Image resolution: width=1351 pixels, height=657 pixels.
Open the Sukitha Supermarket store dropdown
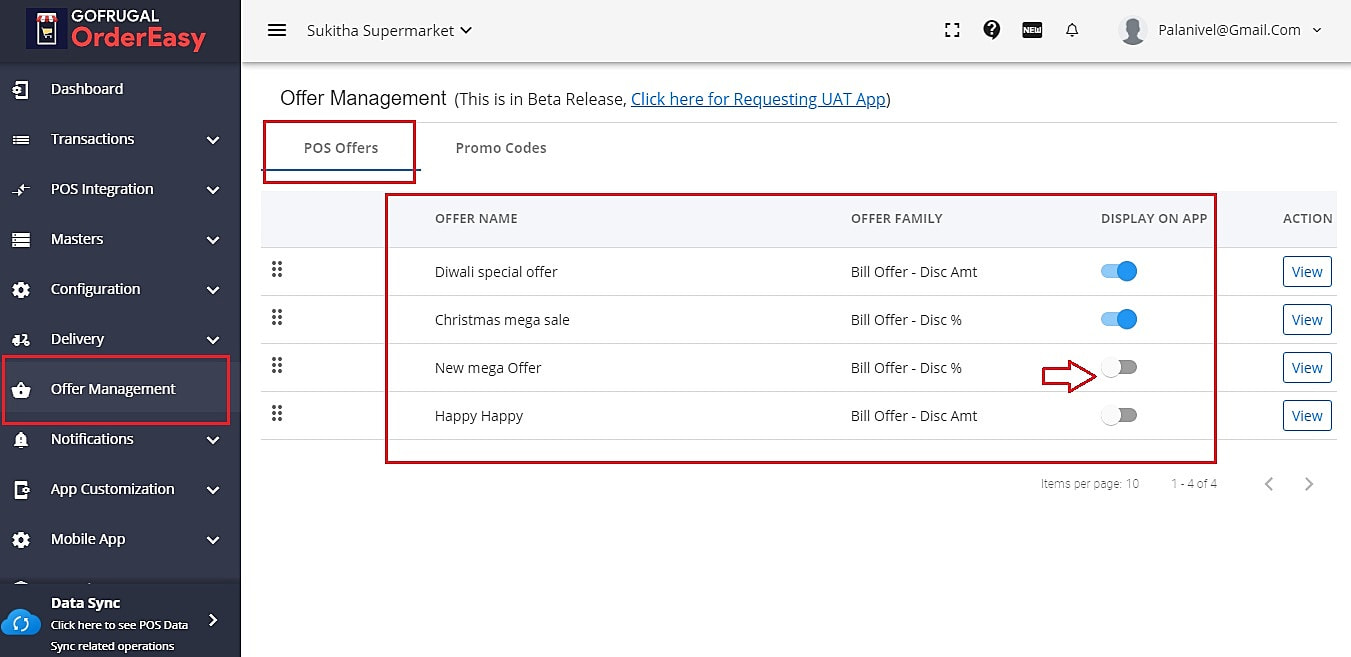tap(389, 30)
